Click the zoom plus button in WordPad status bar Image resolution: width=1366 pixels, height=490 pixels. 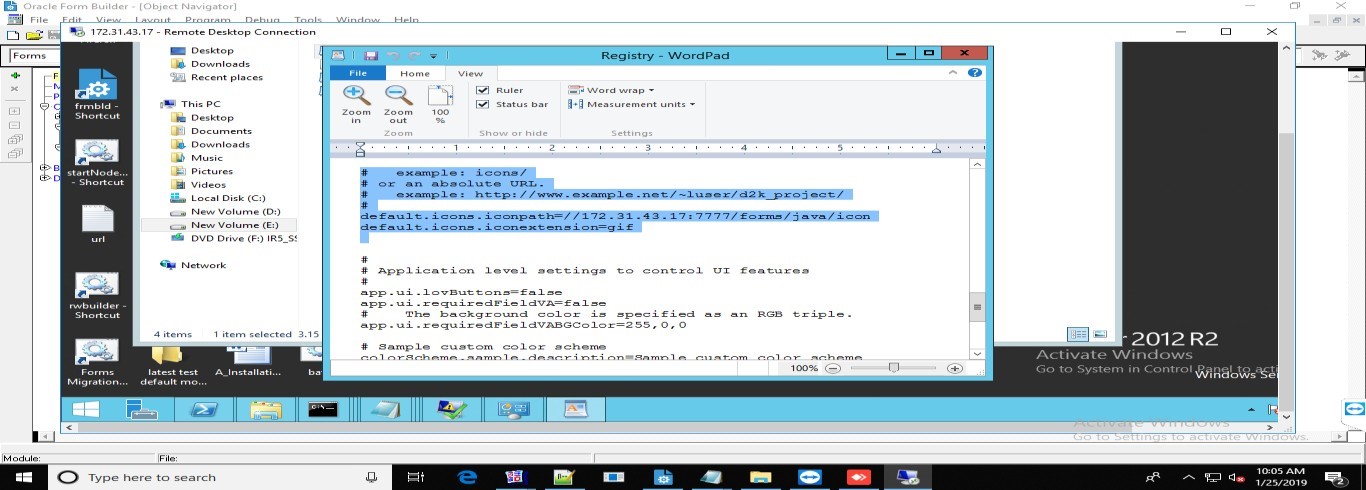tap(955, 368)
